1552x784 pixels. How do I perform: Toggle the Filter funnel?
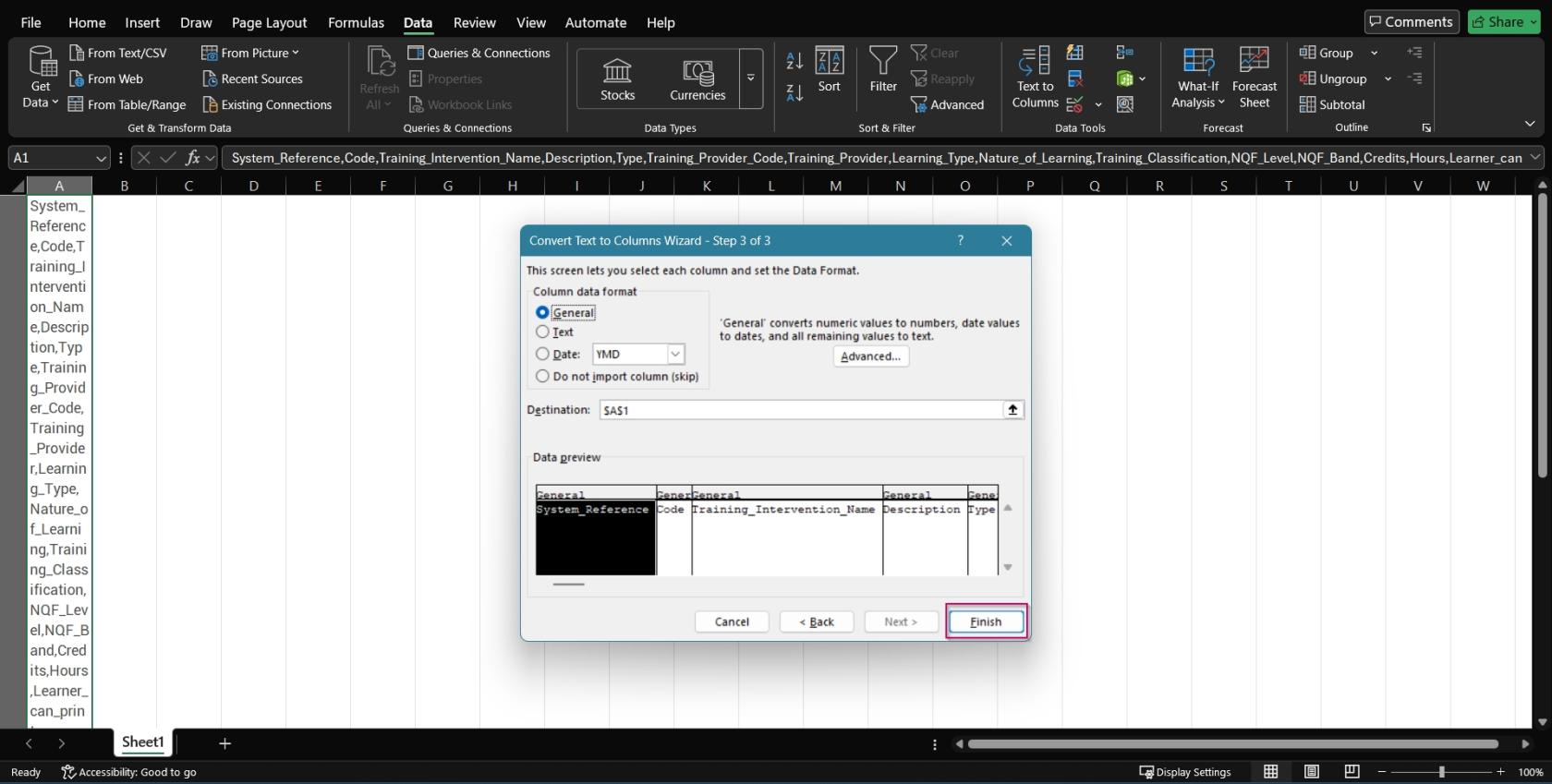point(883,70)
